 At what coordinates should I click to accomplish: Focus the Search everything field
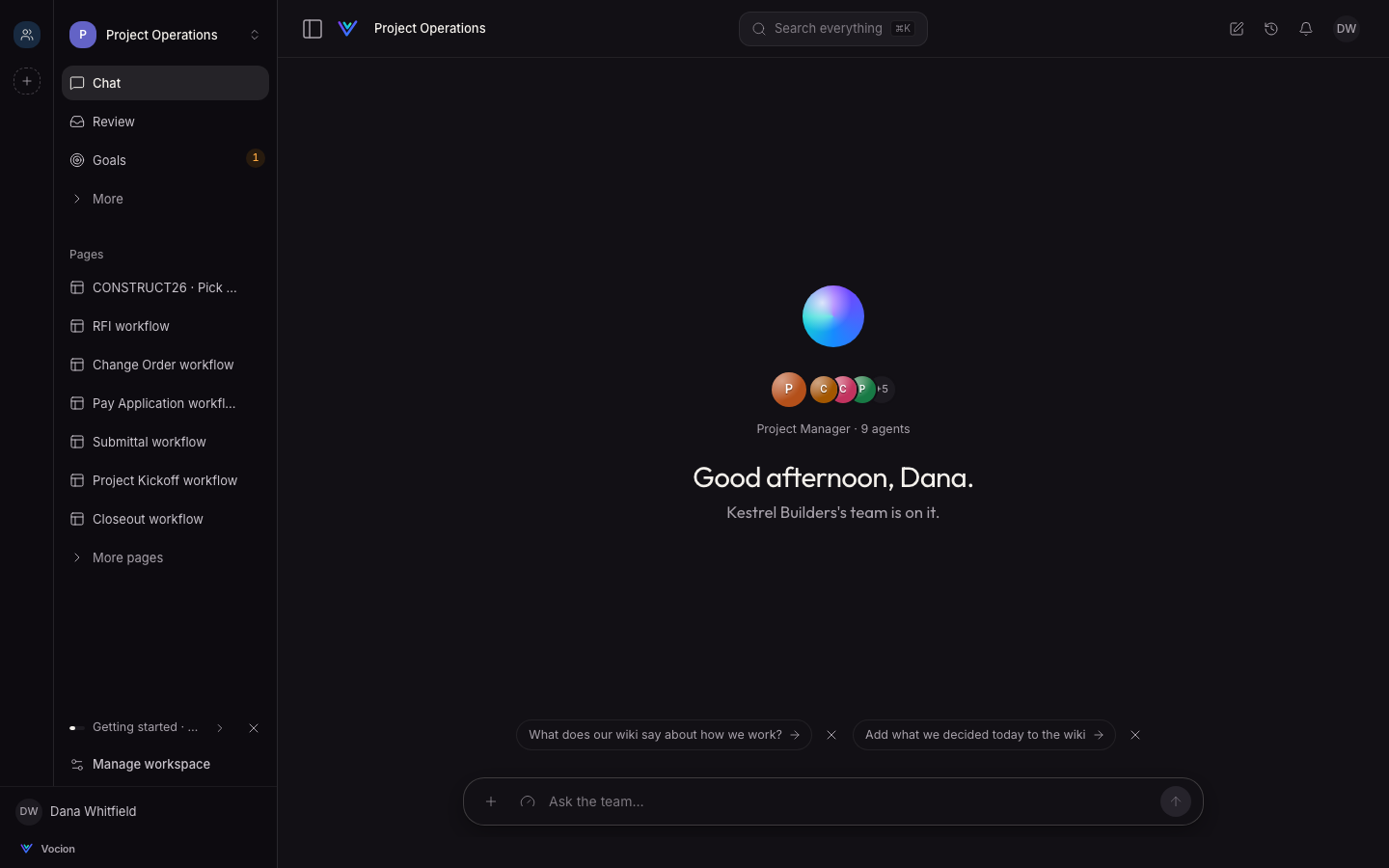[x=833, y=29]
